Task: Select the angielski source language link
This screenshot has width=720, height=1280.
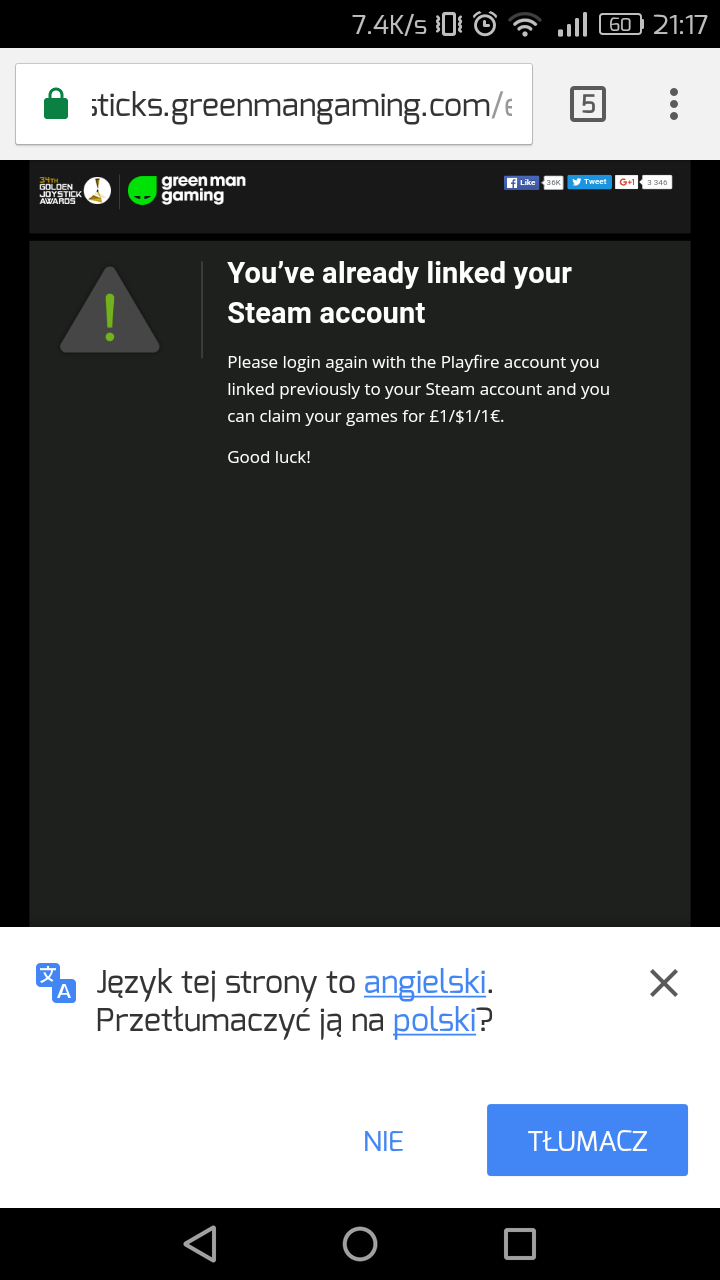Action: [x=425, y=983]
